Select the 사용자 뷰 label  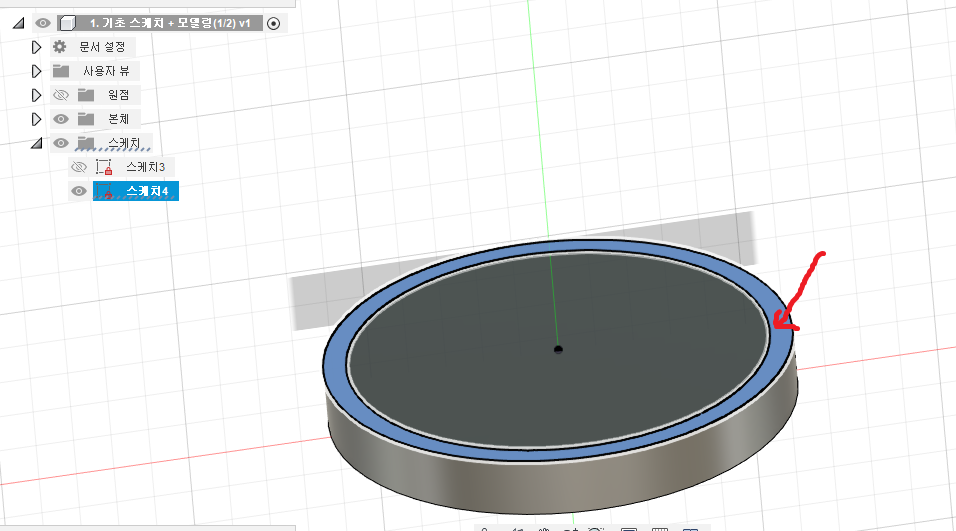click(107, 71)
